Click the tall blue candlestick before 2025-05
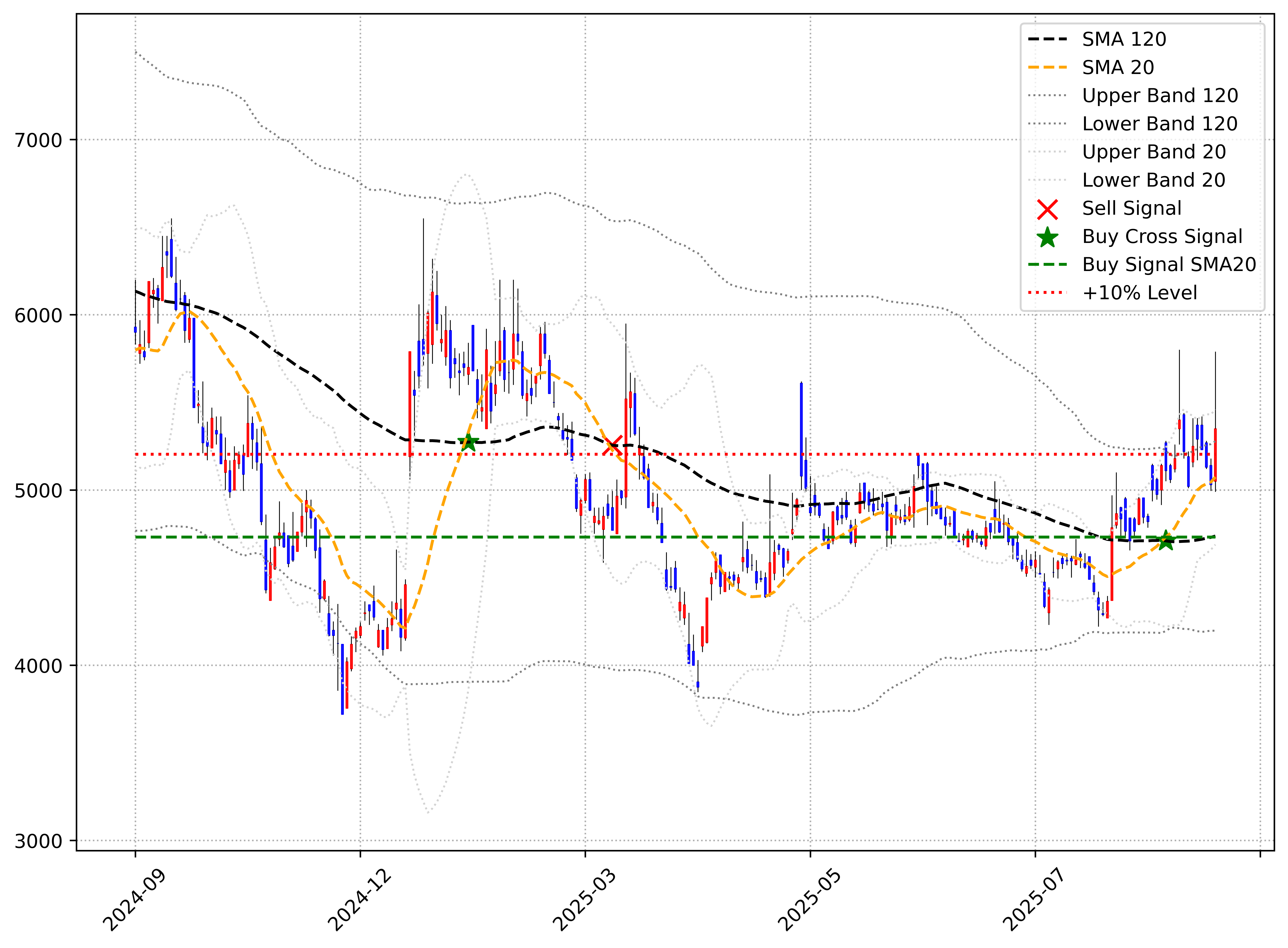The width and height of the screenshot is (1288, 948). pos(801,429)
